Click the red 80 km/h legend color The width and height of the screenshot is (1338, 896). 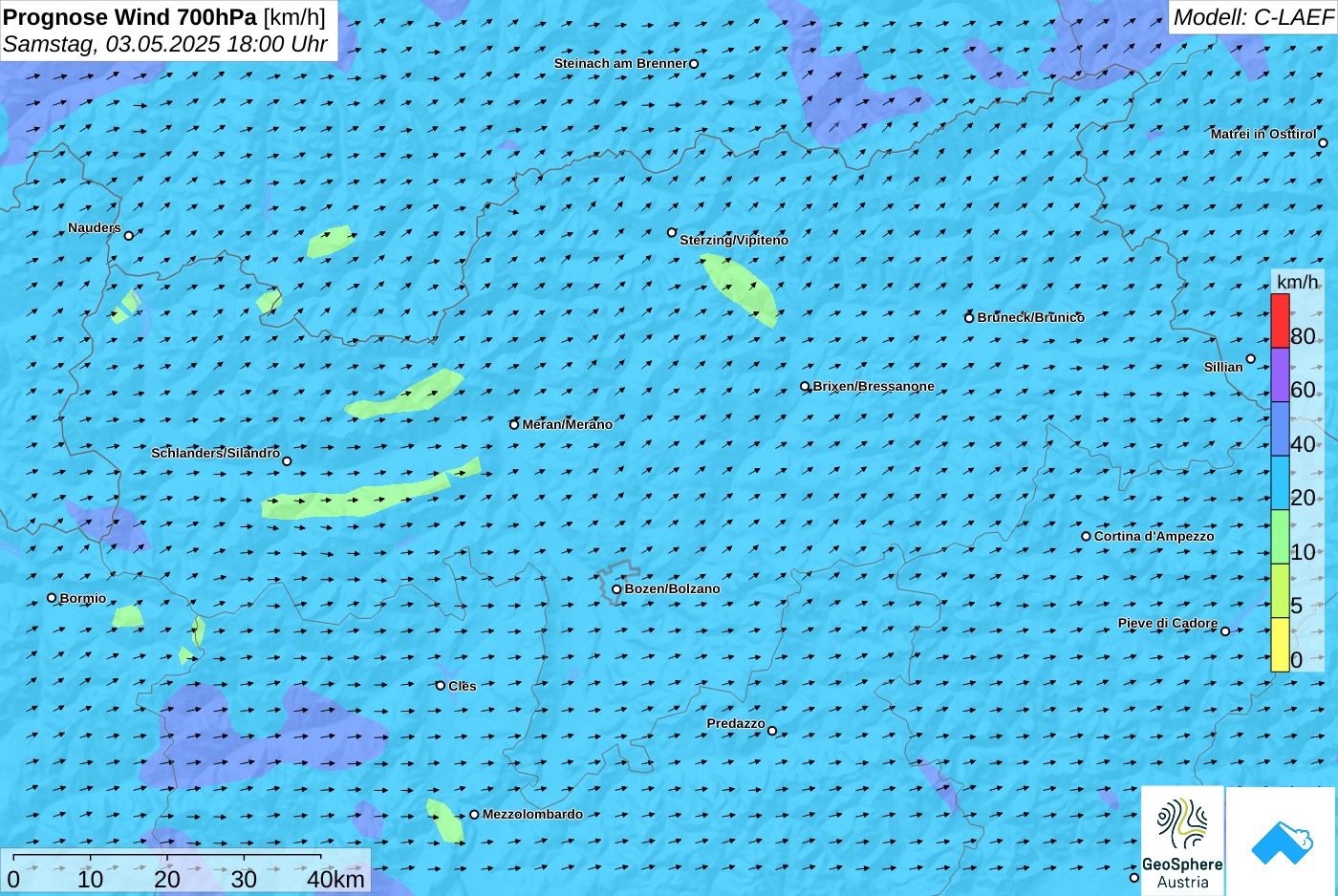tap(1280, 321)
